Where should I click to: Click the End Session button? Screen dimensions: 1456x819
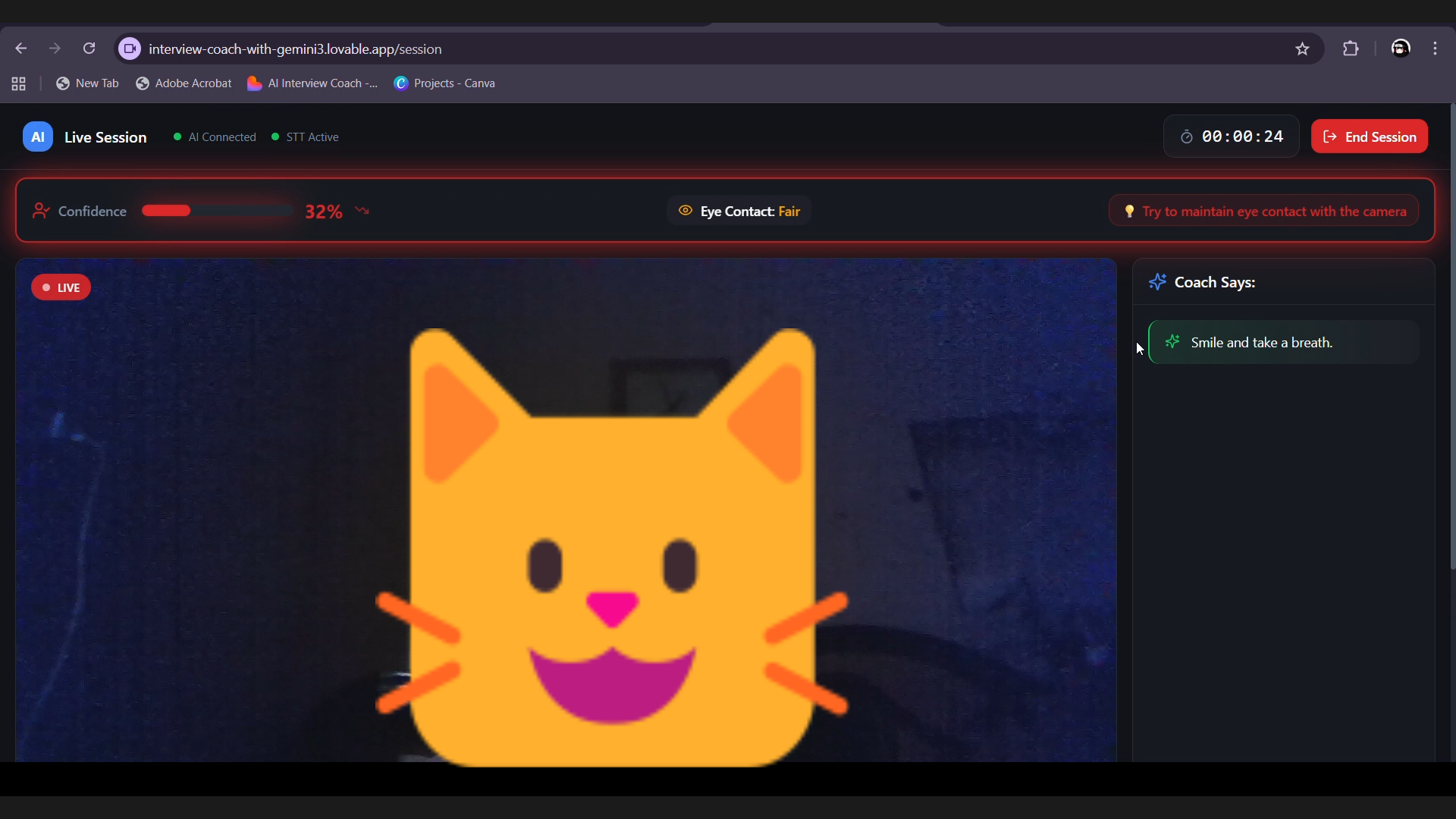[x=1369, y=136]
